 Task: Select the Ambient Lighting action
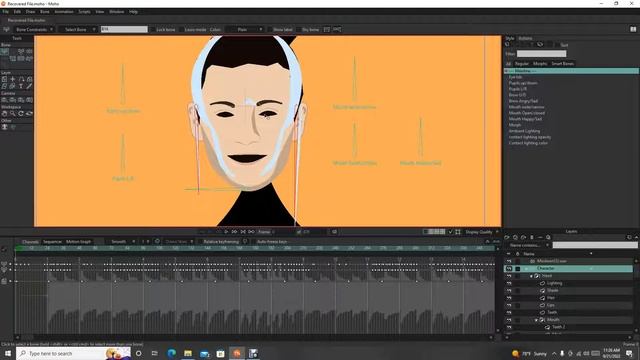tap(524, 131)
